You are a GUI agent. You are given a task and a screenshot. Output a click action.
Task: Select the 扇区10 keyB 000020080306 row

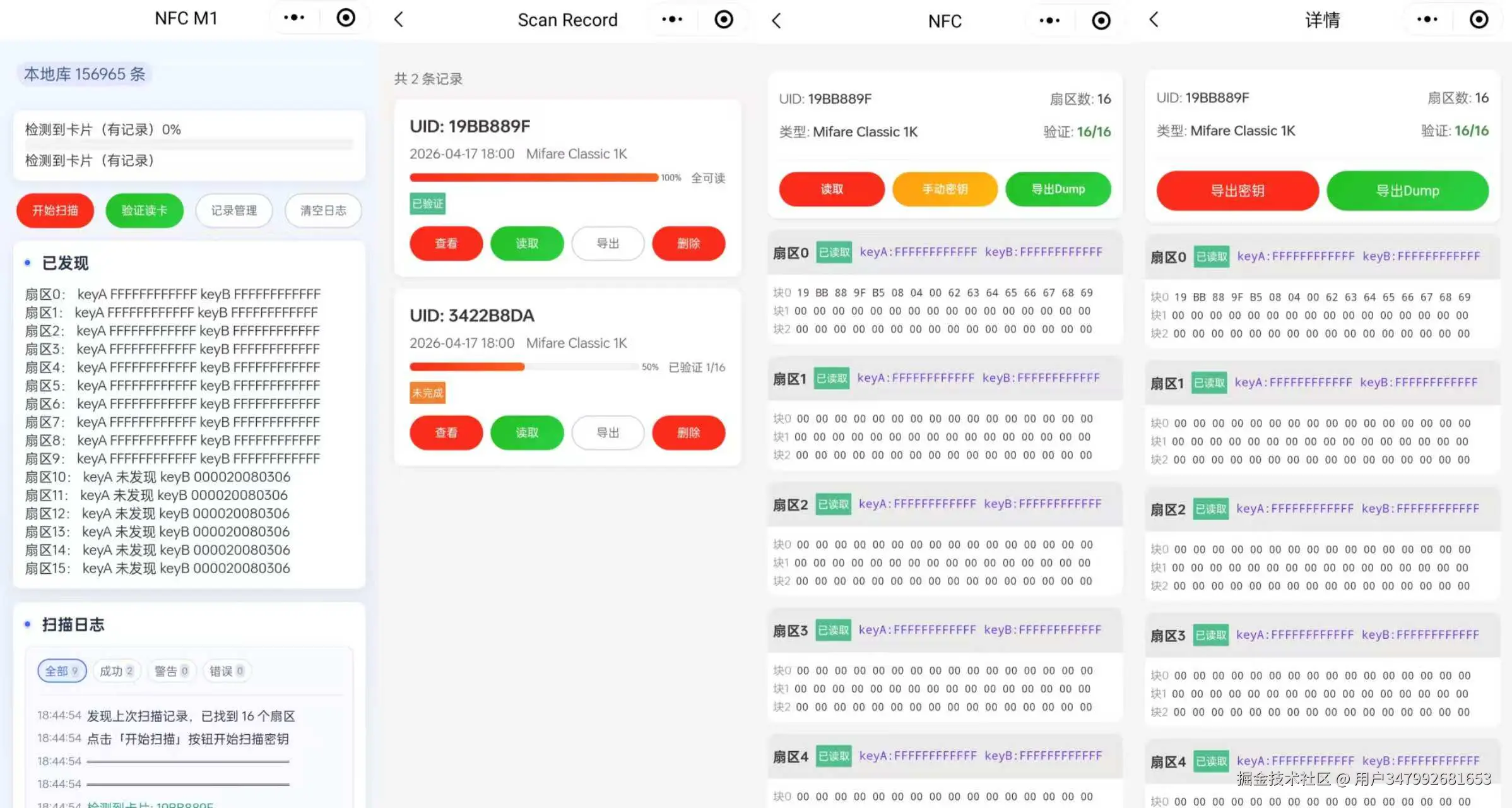pyautogui.click(x=158, y=477)
